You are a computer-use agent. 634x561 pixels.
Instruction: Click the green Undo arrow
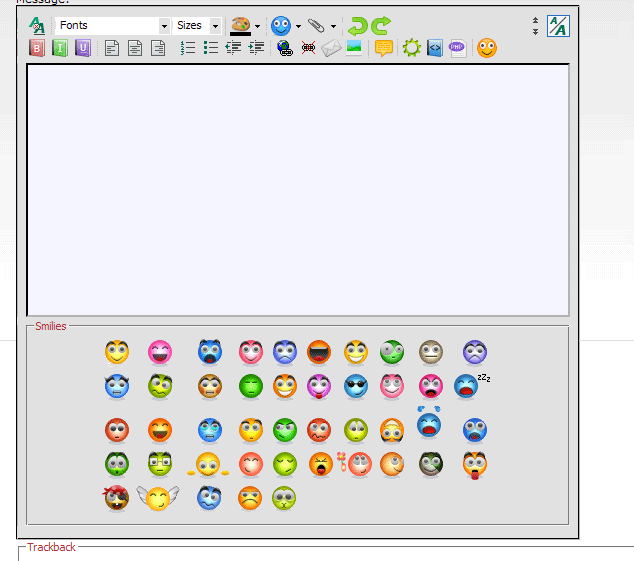coord(357,26)
